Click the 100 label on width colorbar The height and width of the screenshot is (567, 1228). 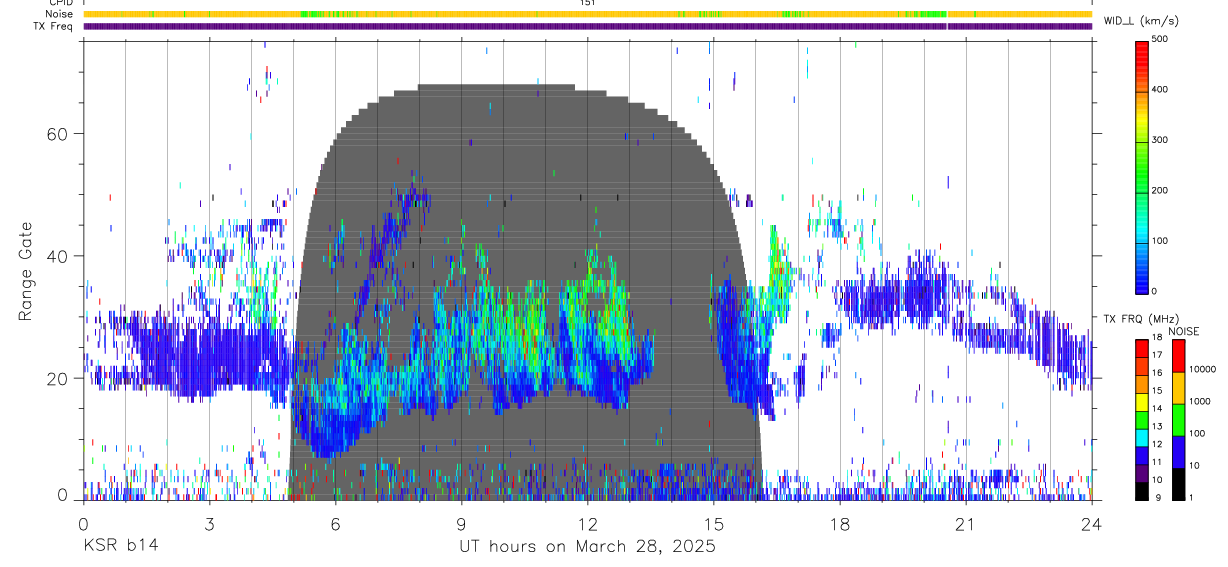tap(1160, 241)
